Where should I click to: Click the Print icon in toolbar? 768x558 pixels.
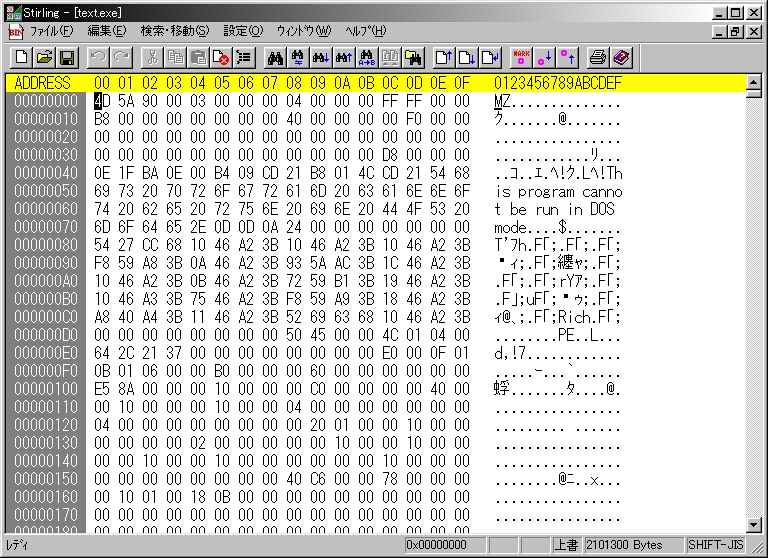click(x=598, y=57)
